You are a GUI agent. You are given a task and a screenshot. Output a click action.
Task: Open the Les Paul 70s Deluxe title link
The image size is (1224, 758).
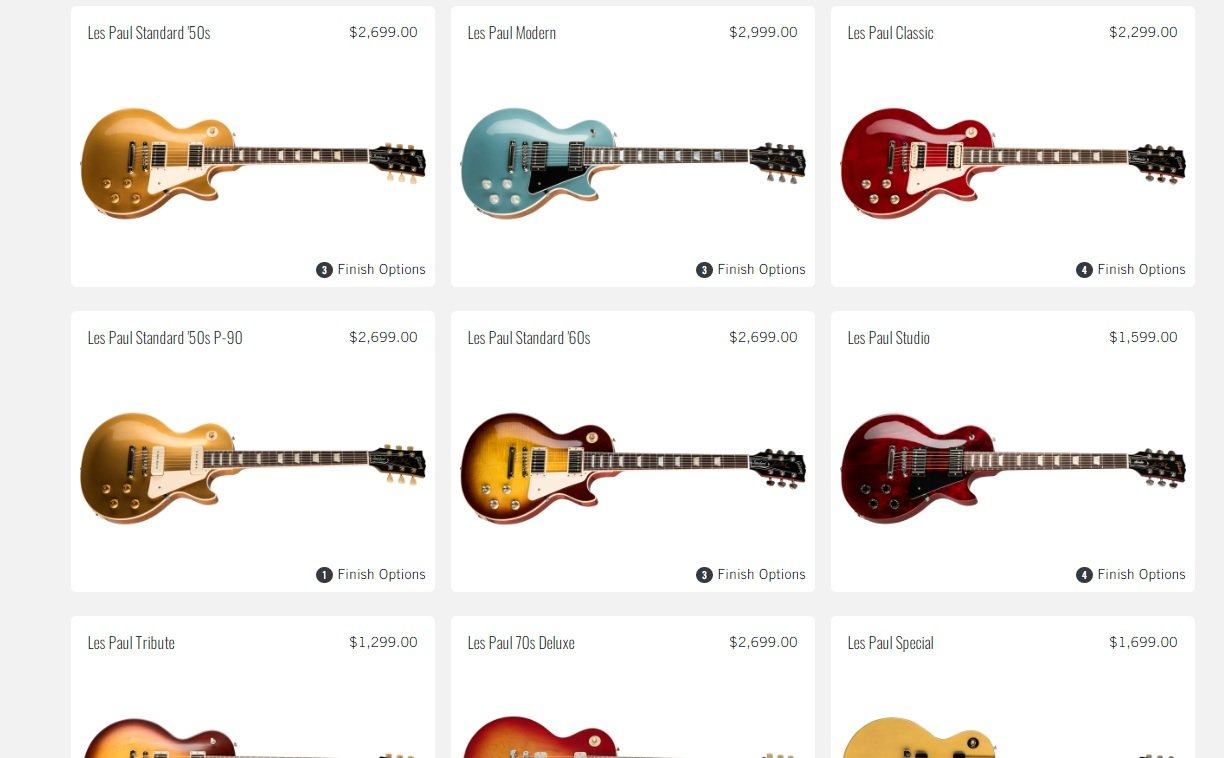[x=521, y=643]
